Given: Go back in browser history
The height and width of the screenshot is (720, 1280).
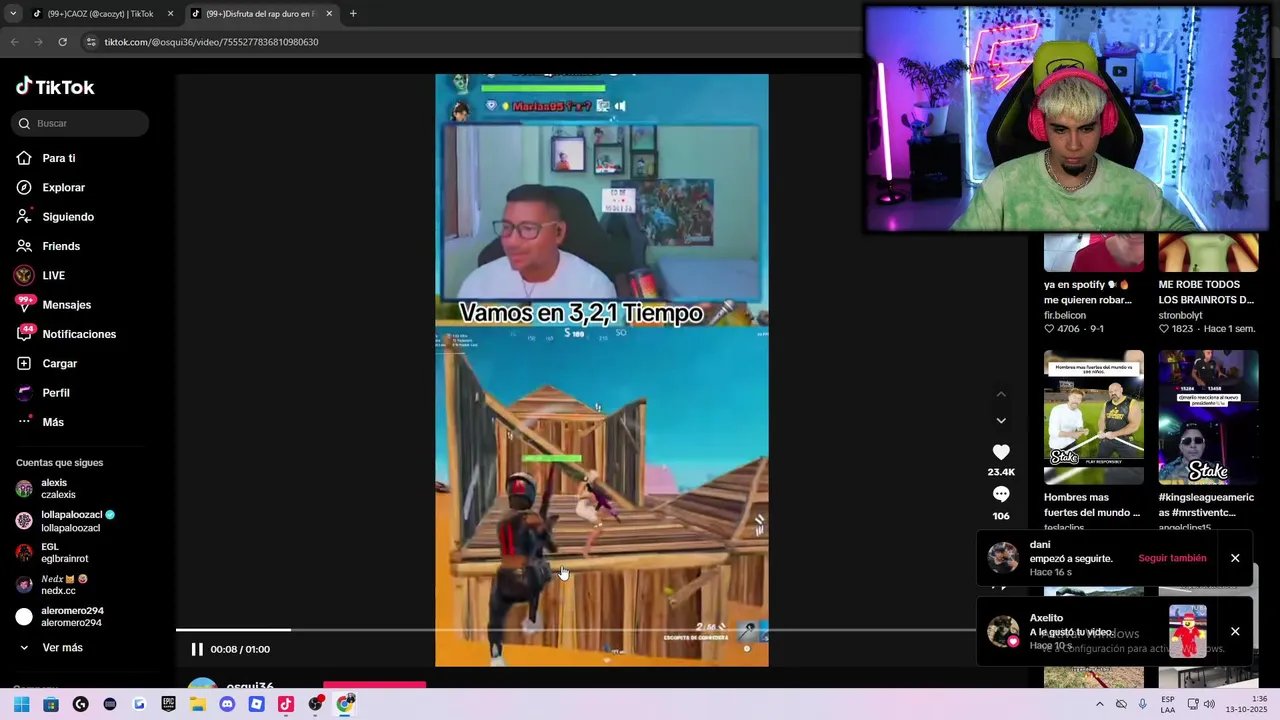Looking at the screenshot, I should pos(14,42).
